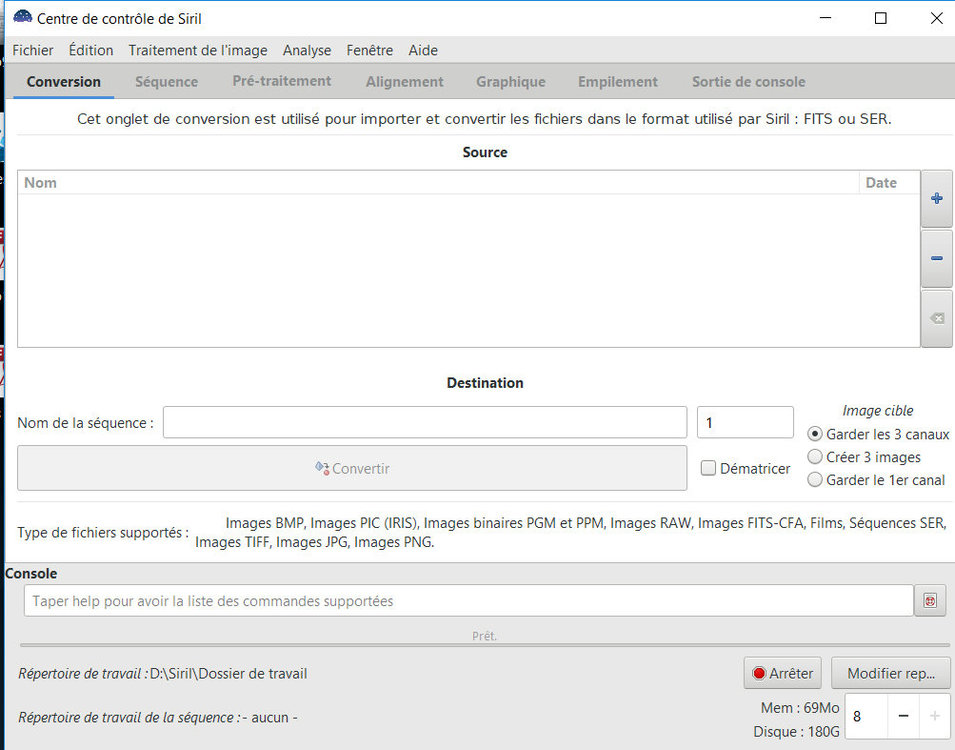955x750 pixels.
Task: Click the Siril app icon in the title bar
Action: tap(23, 18)
